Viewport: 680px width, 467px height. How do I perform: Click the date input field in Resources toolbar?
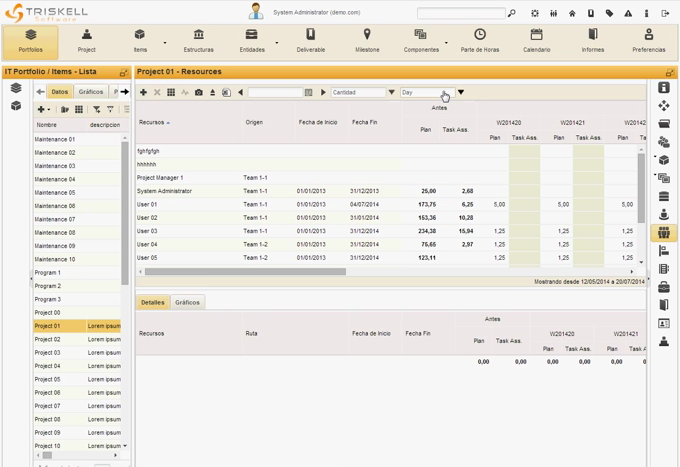tap(275, 92)
